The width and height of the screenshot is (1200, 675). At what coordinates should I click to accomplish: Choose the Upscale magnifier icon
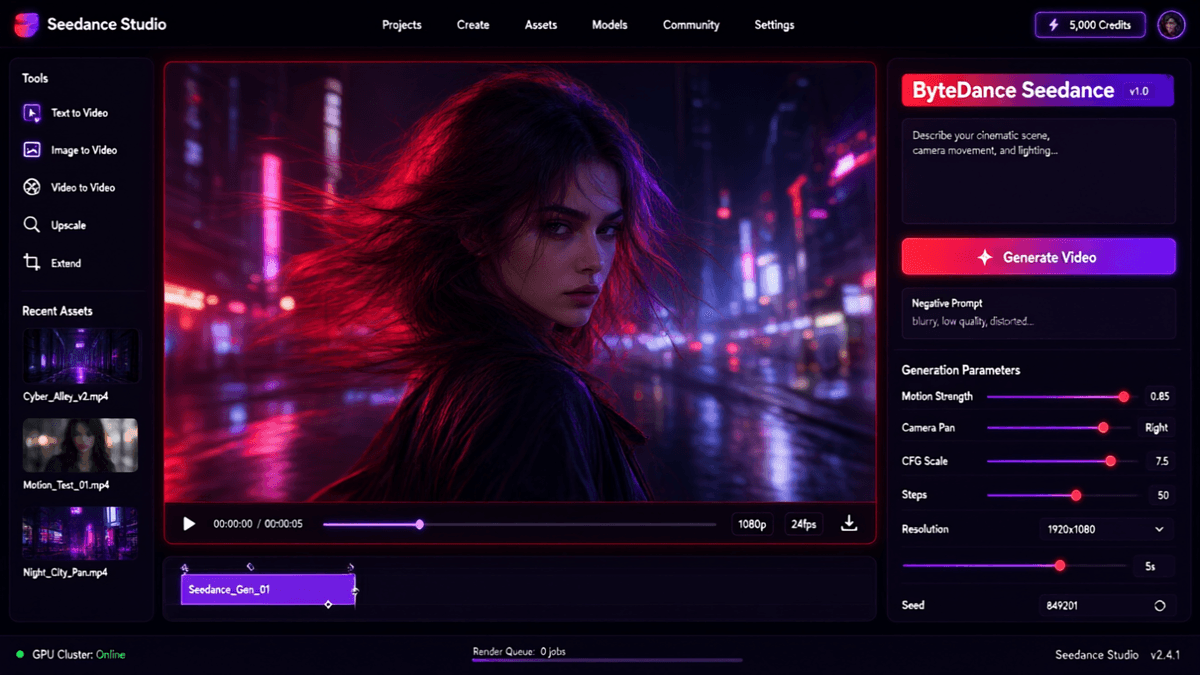pos(32,225)
